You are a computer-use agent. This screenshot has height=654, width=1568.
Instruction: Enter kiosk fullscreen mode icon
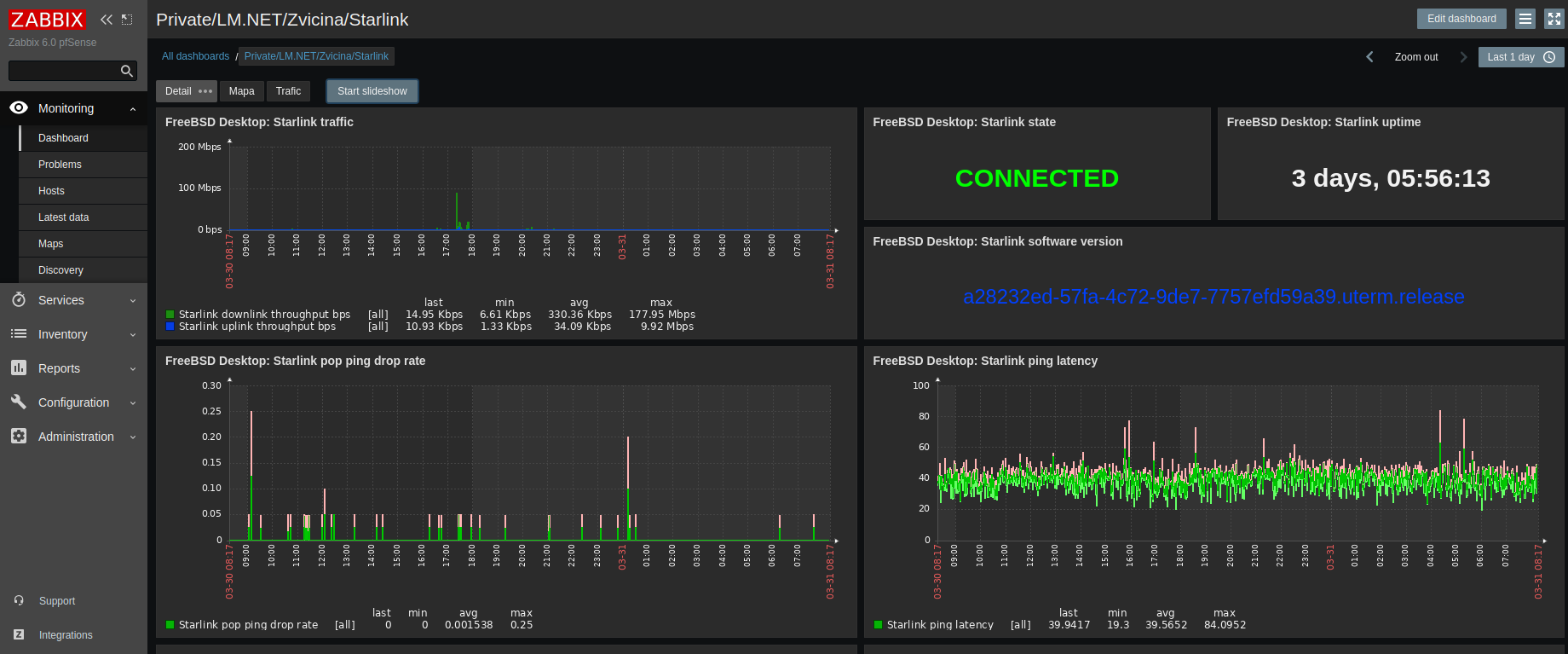click(x=1554, y=19)
